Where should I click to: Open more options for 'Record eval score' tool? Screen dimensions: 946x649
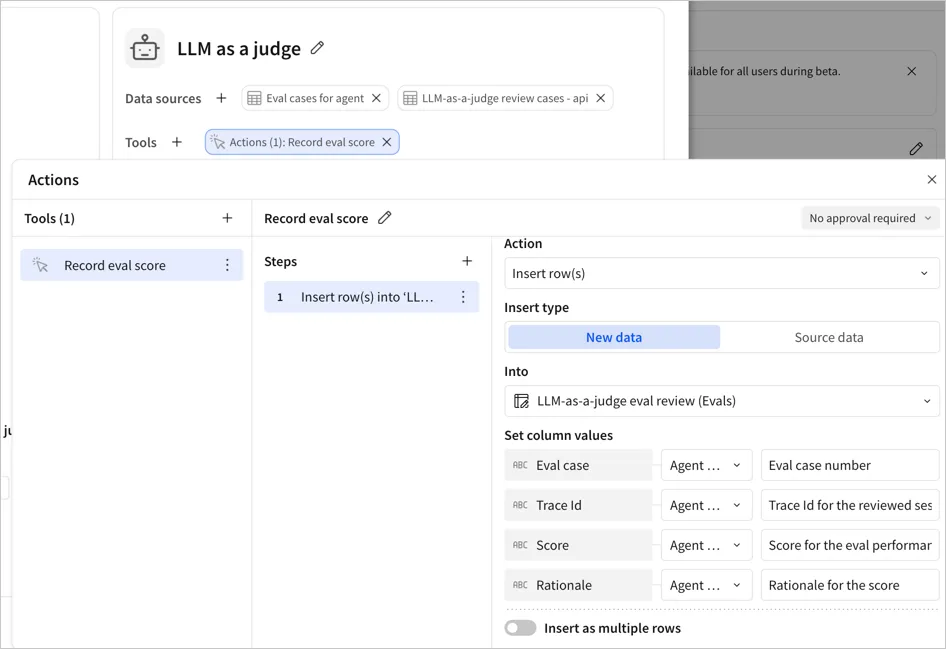(227, 265)
